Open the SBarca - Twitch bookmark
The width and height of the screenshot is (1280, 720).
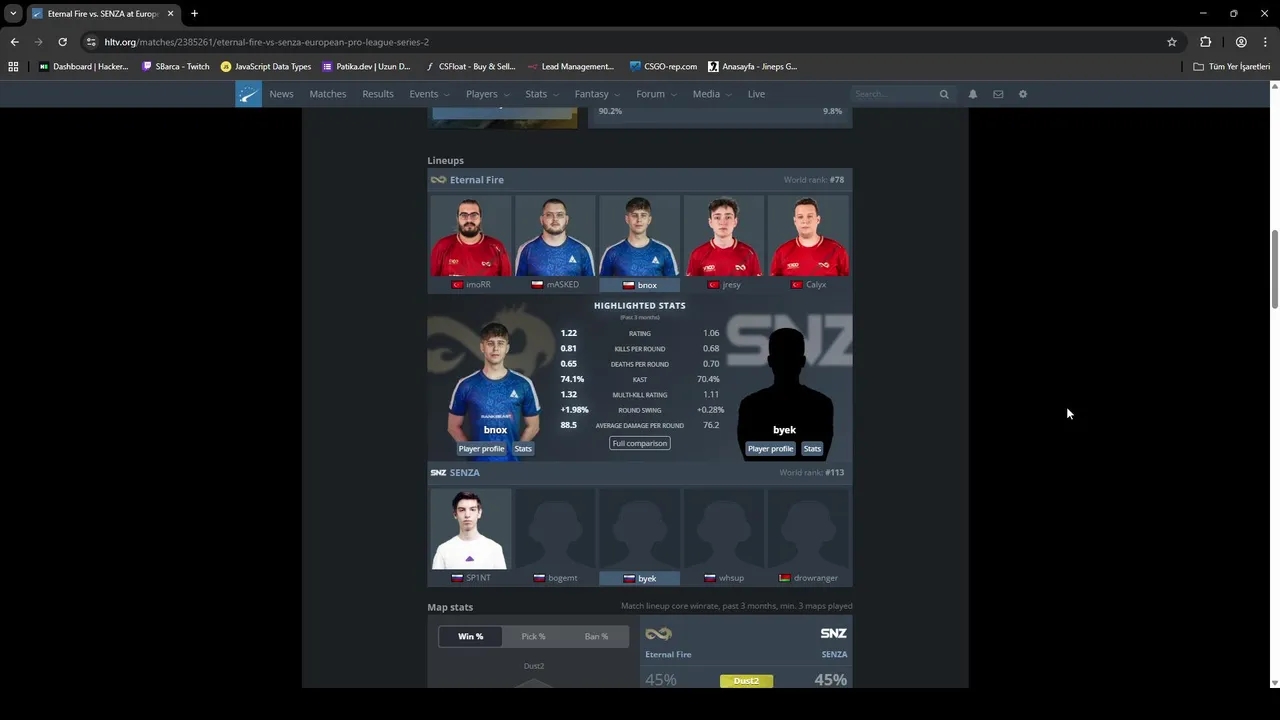pyautogui.click(x=176, y=67)
